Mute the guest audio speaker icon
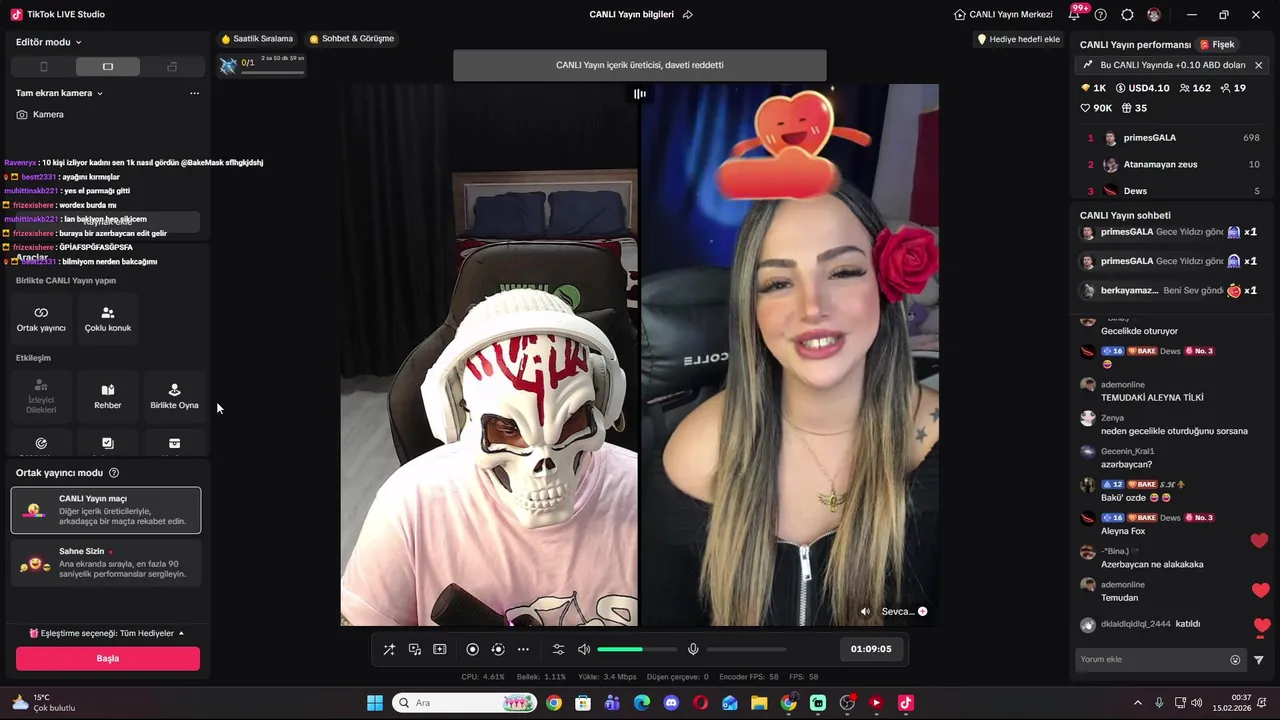1280x720 pixels. (866, 611)
